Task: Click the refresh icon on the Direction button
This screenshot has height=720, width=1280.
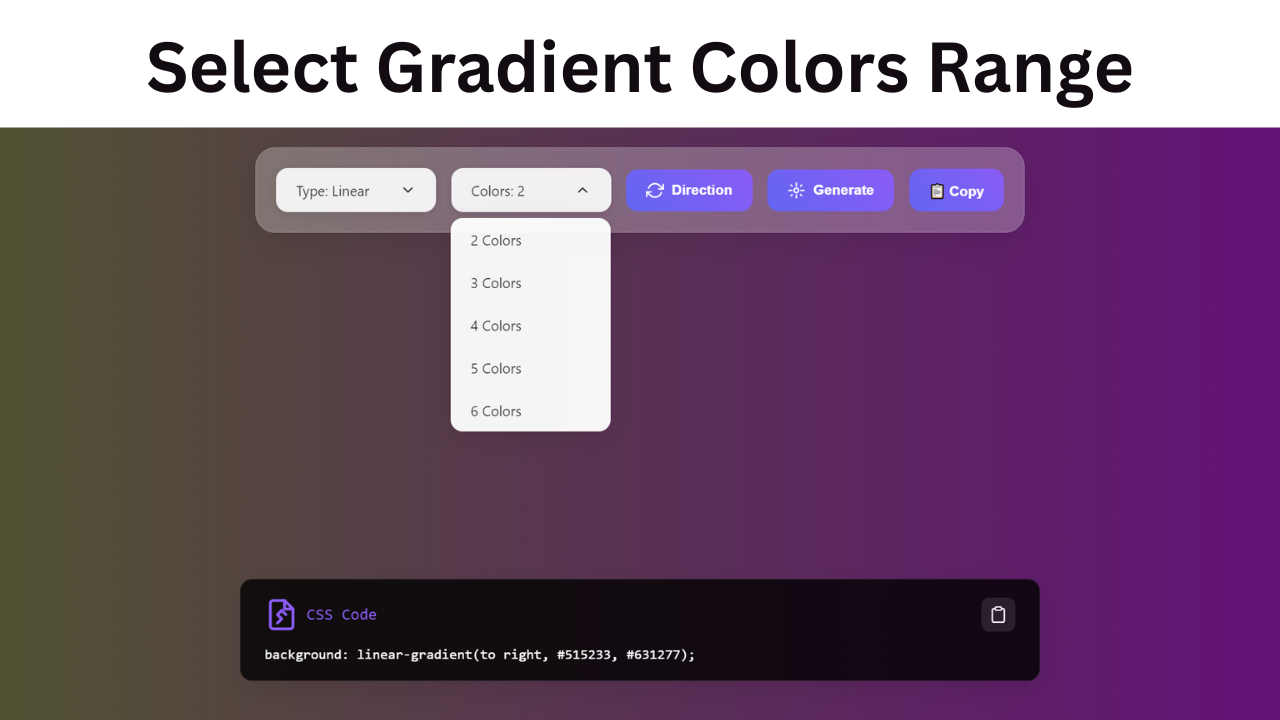Action: tap(656, 190)
